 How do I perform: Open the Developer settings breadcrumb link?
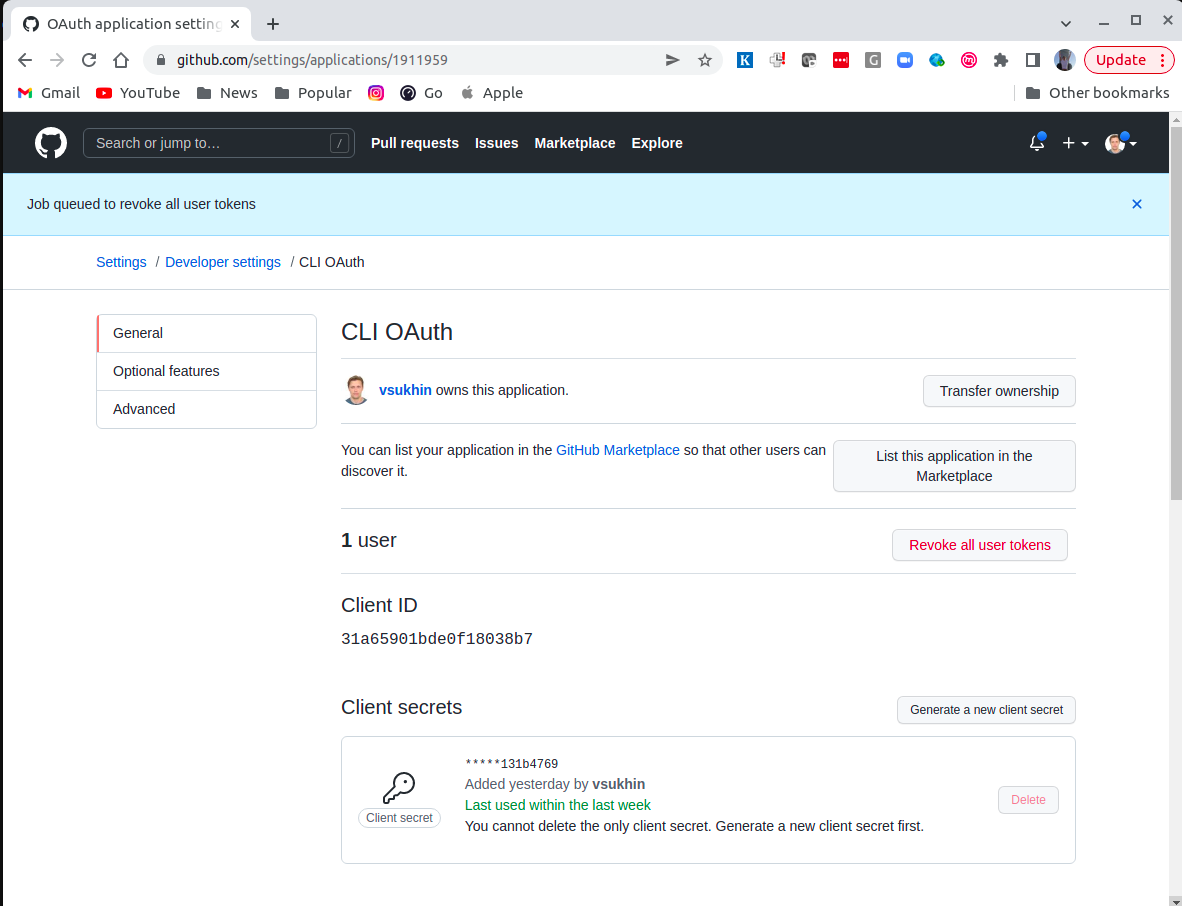pyautogui.click(x=223, y=262)
